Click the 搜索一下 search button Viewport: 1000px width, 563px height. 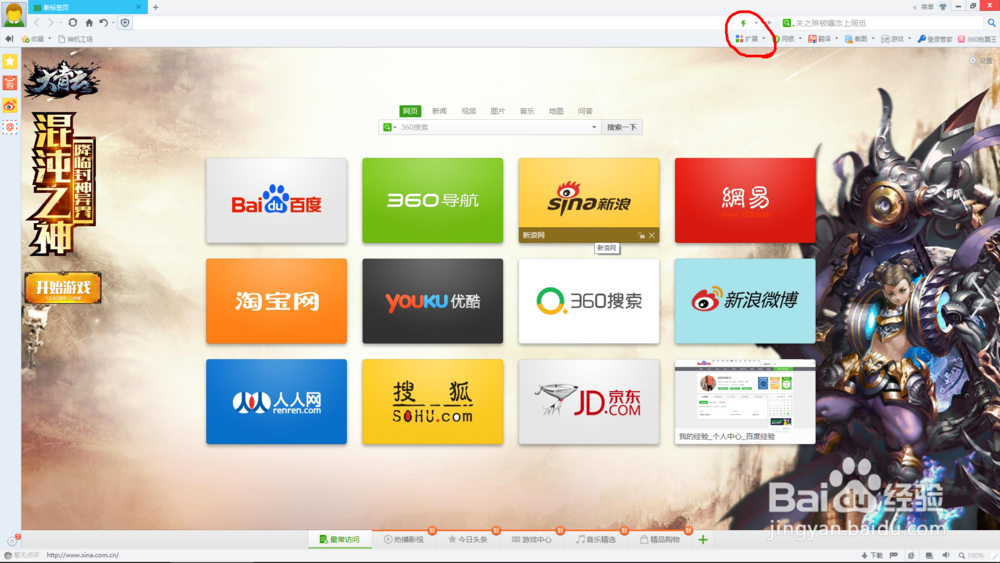click(x=622, y=128)
